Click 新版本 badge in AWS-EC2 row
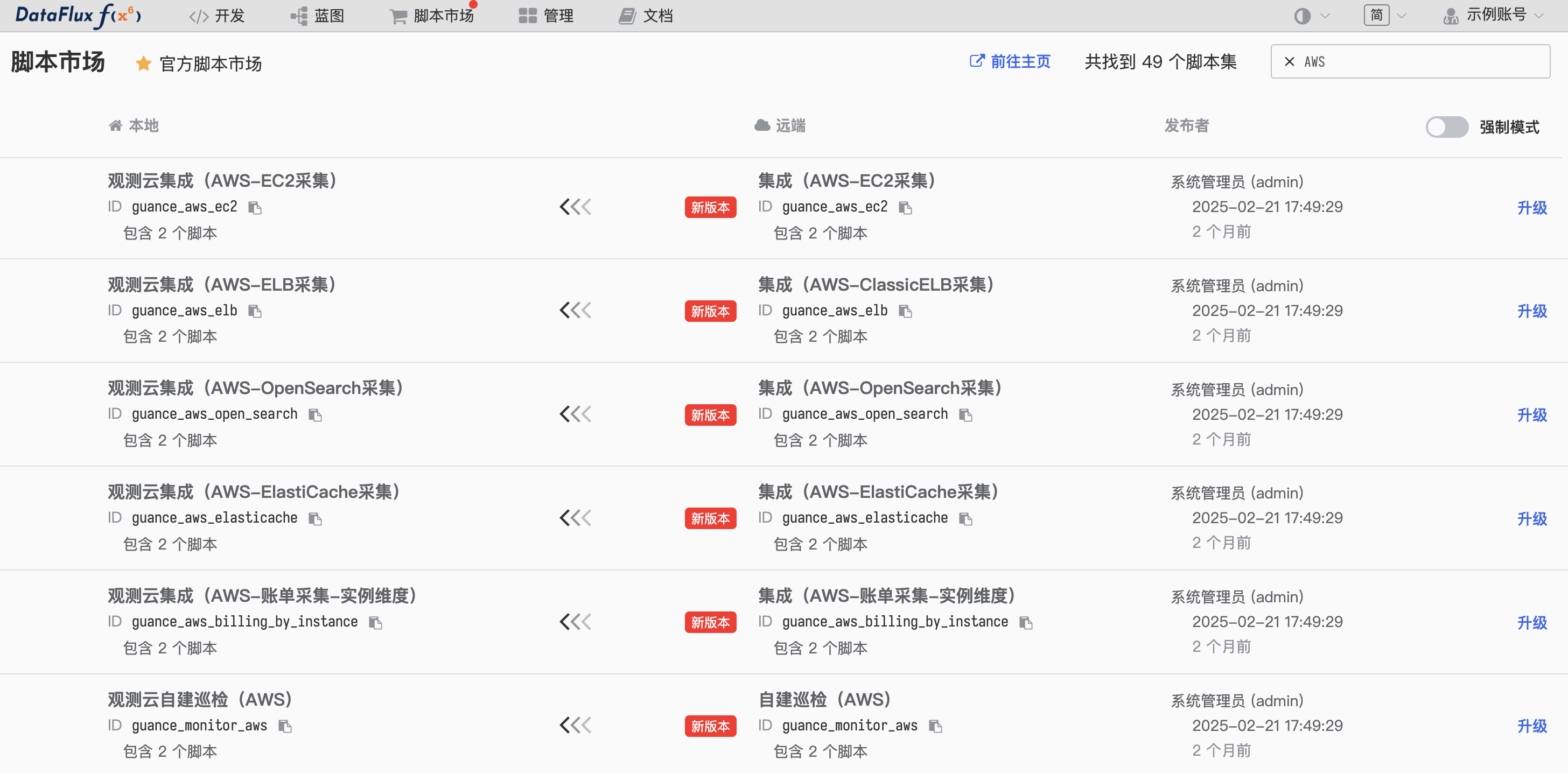1568x774 pixels. coord(710,208)
